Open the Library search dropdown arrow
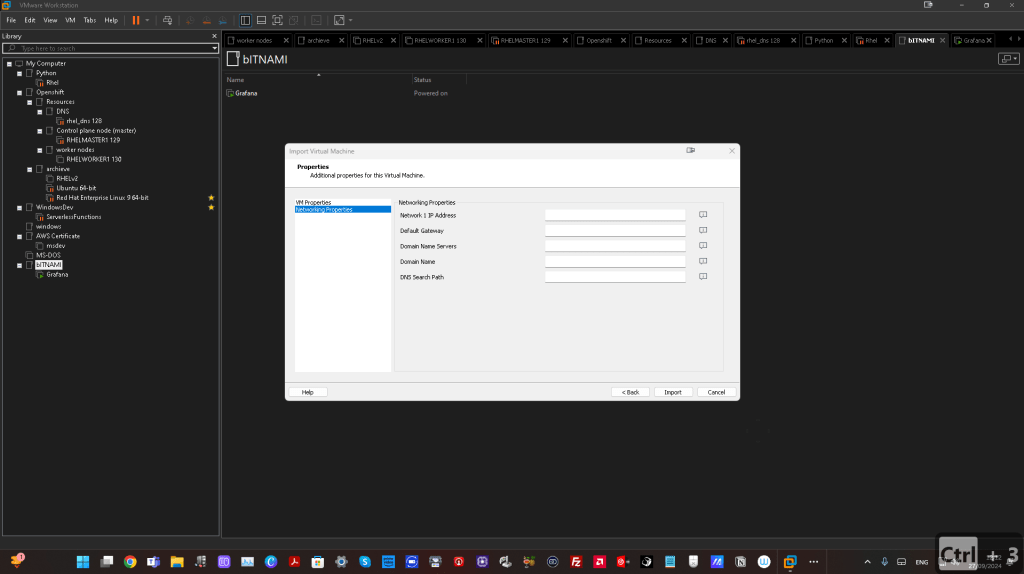Image resolution: width=1024 pixels, height=574 pixels. click(x=214, y=48)
